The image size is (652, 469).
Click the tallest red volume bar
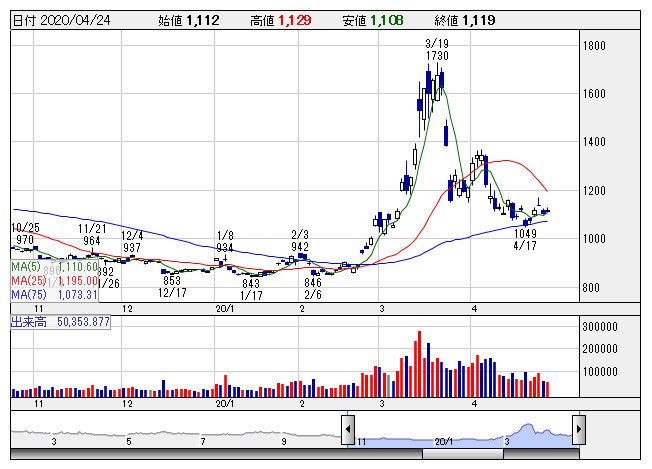coord(419,365)
